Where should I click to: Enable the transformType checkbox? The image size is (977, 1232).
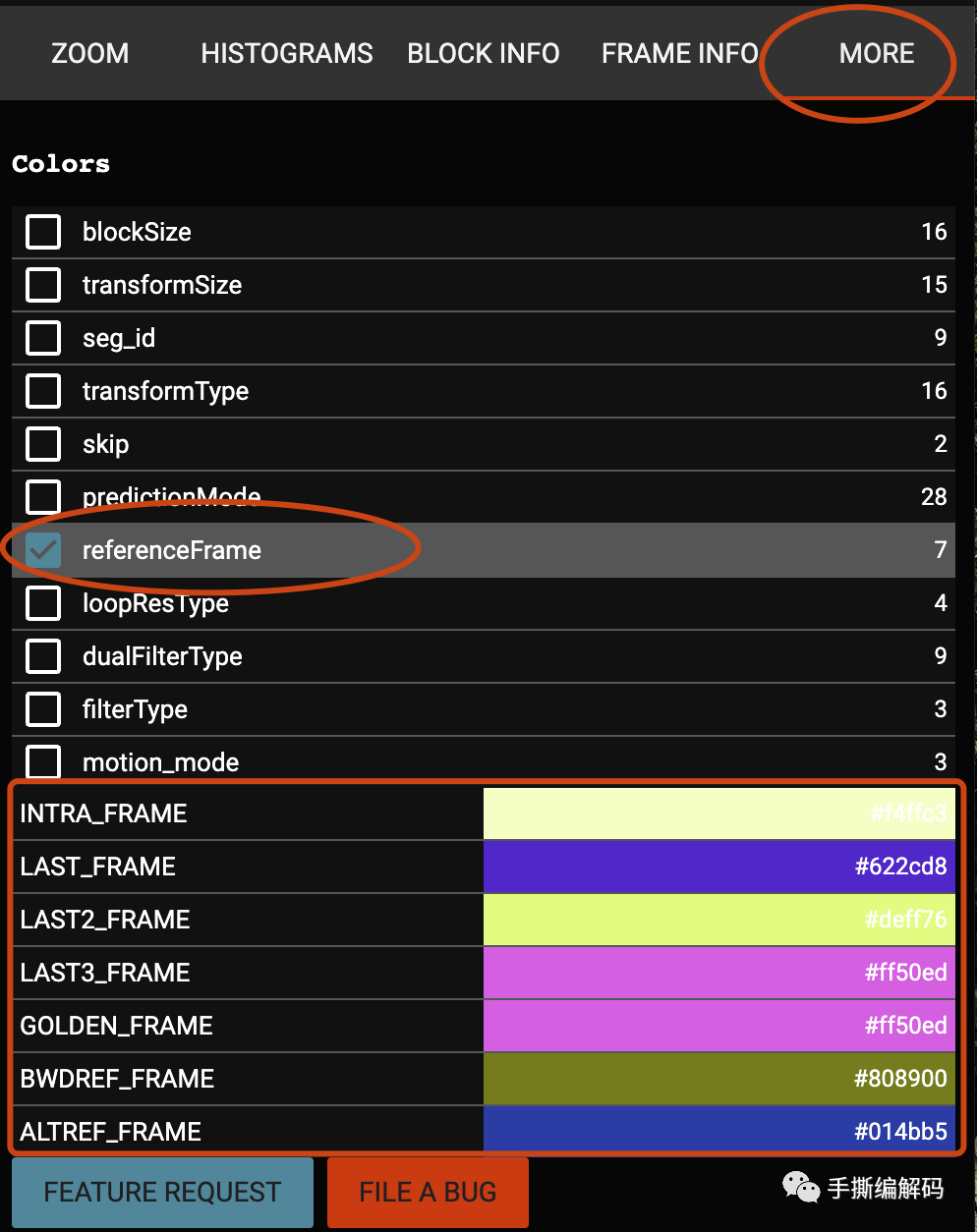(x=43, y=392)
